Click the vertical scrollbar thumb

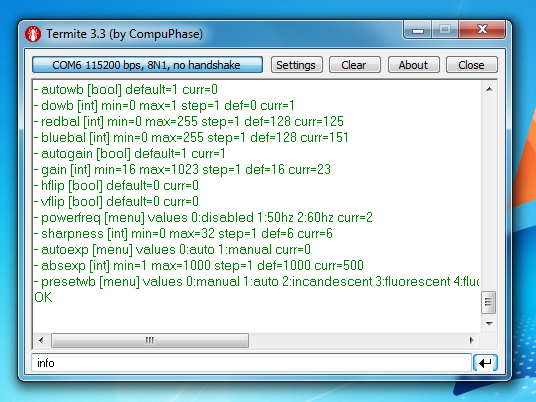[488, 302]
